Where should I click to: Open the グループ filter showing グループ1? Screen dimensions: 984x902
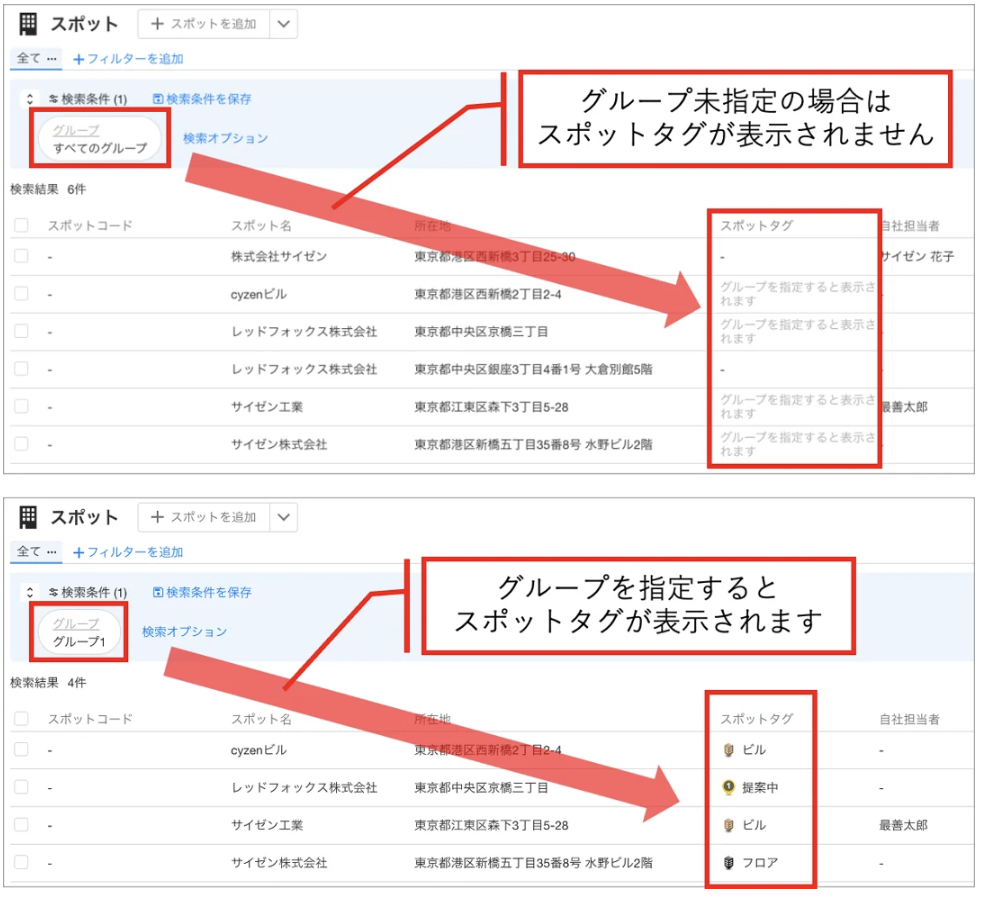click(79, 632)
